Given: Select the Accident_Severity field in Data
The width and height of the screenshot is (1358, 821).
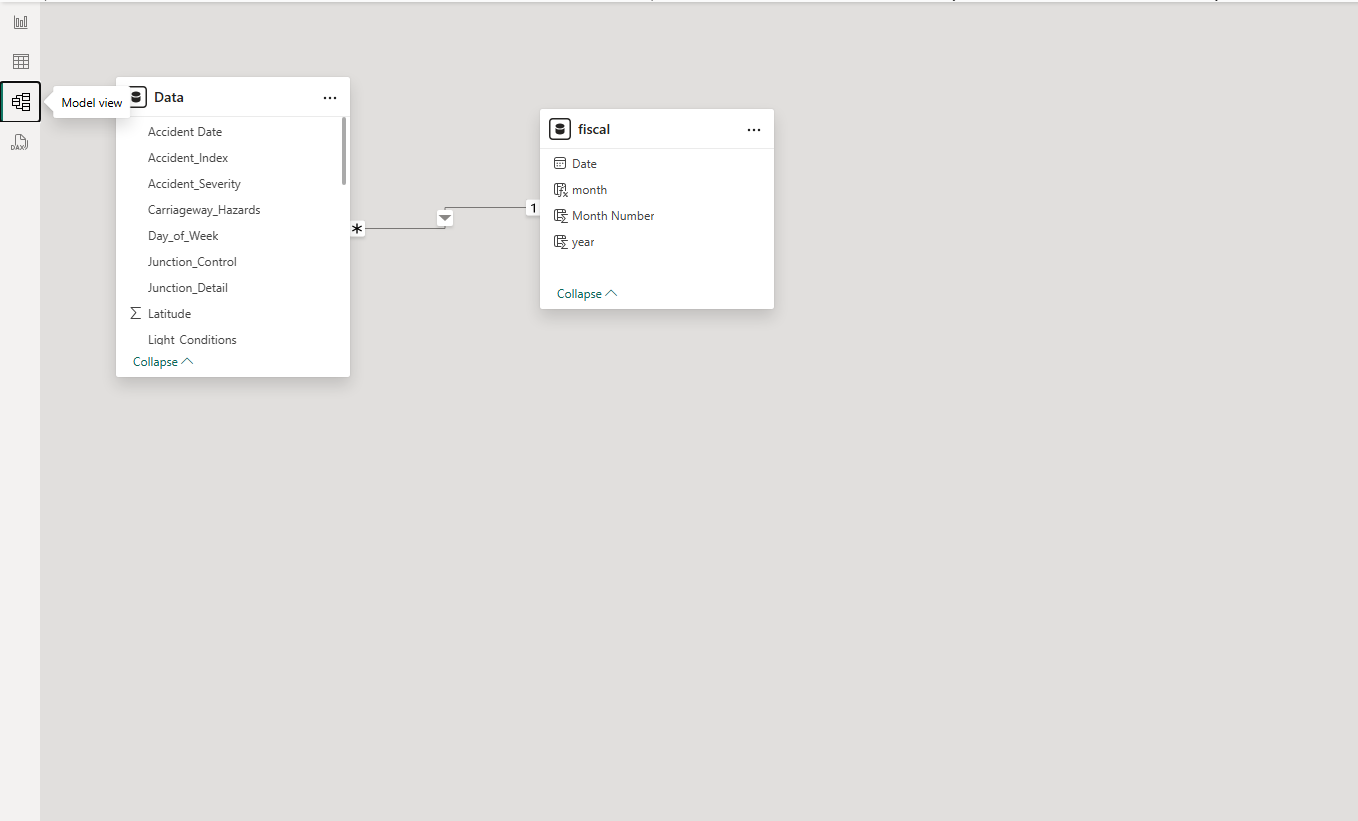Looking at the screenshot, I should (194, 184).
